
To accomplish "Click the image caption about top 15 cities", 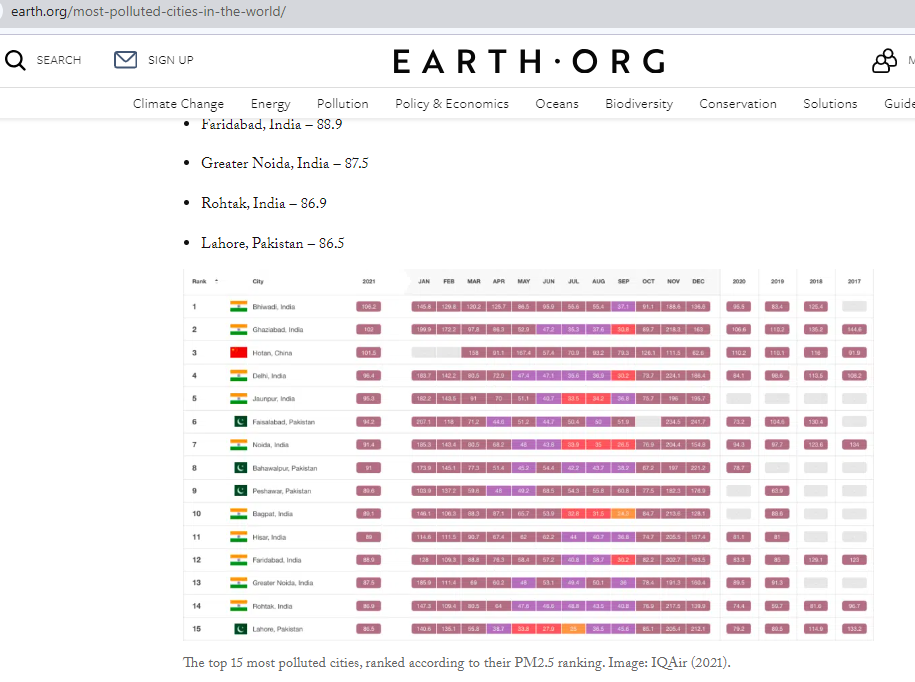I will coord(457,663).
